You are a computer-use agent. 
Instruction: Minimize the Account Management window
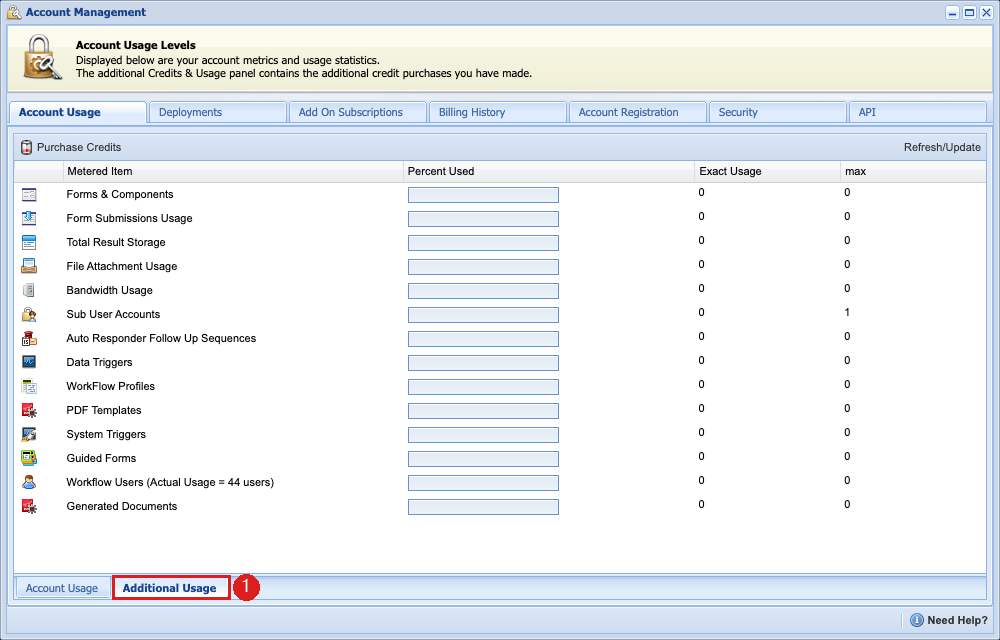[x=952, y=13]
